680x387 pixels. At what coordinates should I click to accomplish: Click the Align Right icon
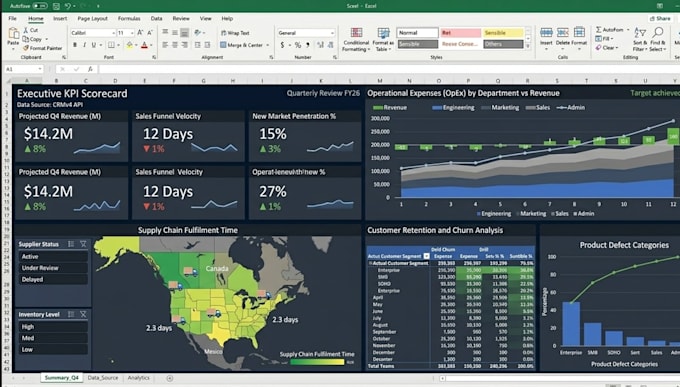pos(185,45)
